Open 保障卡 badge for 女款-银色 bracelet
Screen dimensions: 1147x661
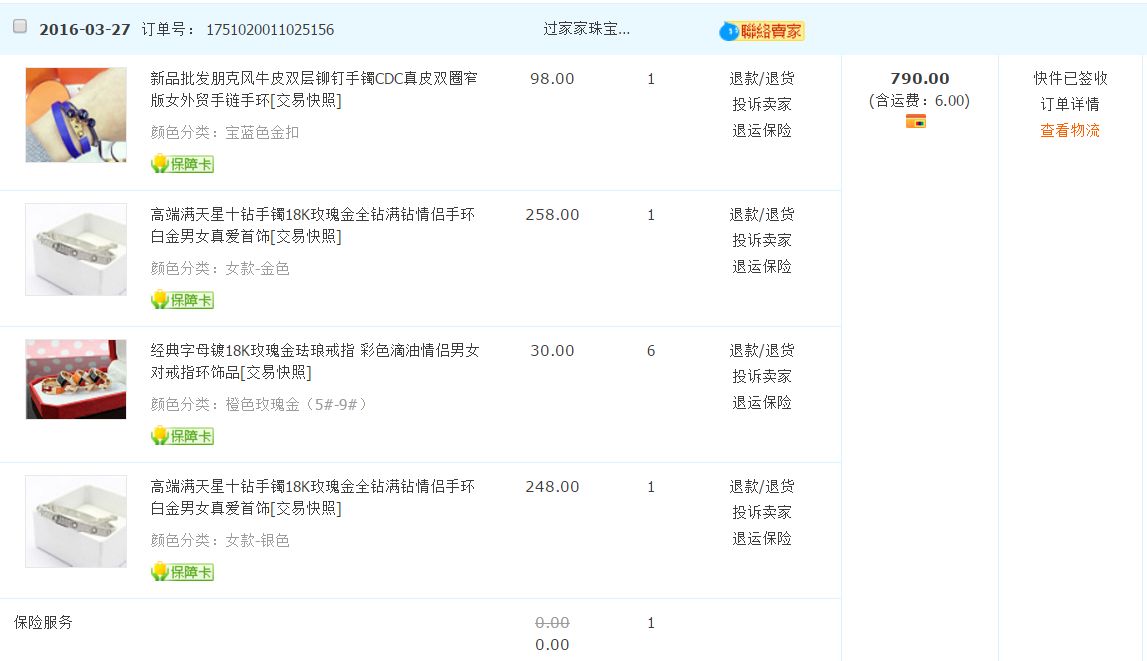182,572
